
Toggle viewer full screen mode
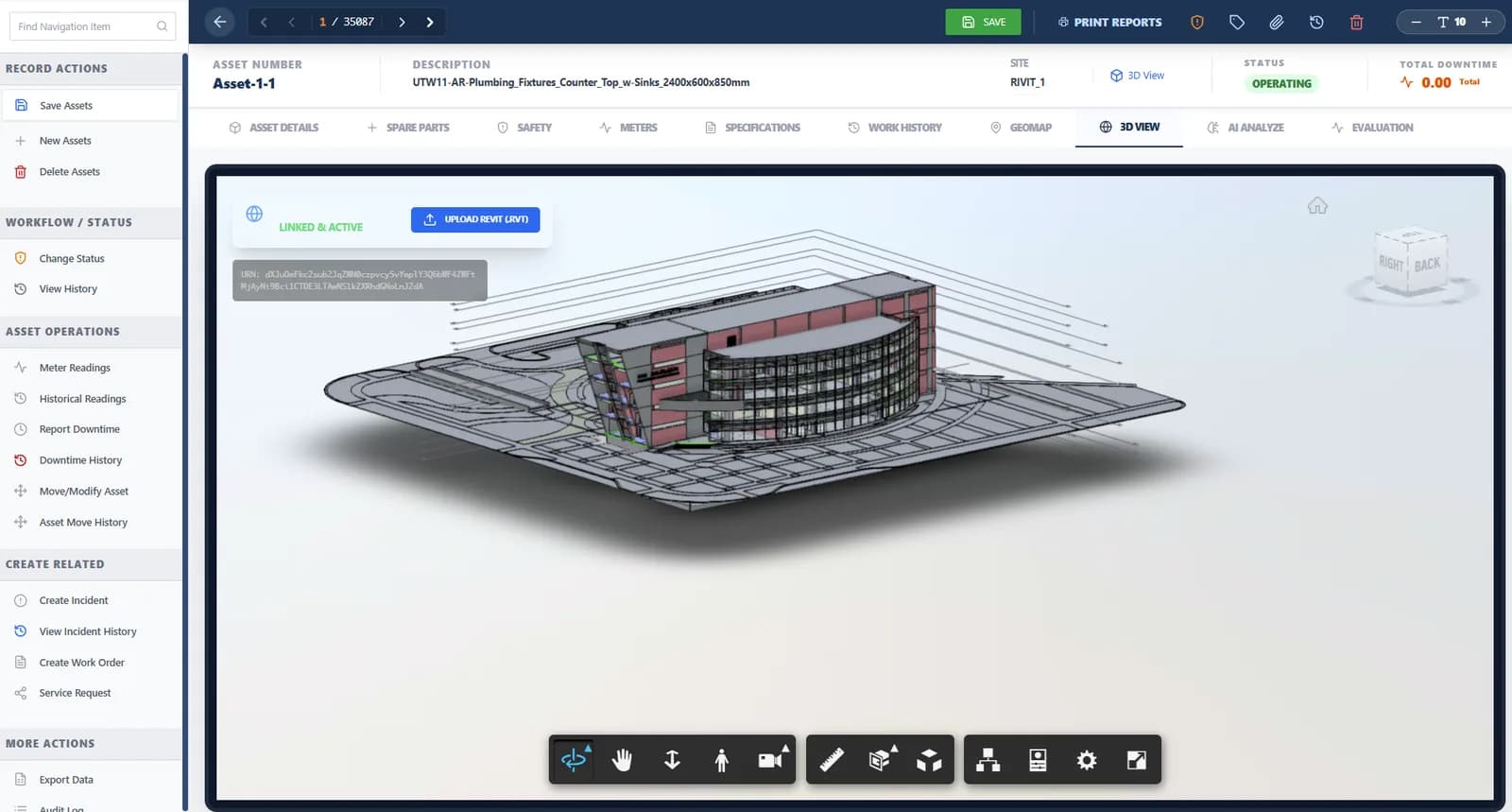tap(1137, 760)
